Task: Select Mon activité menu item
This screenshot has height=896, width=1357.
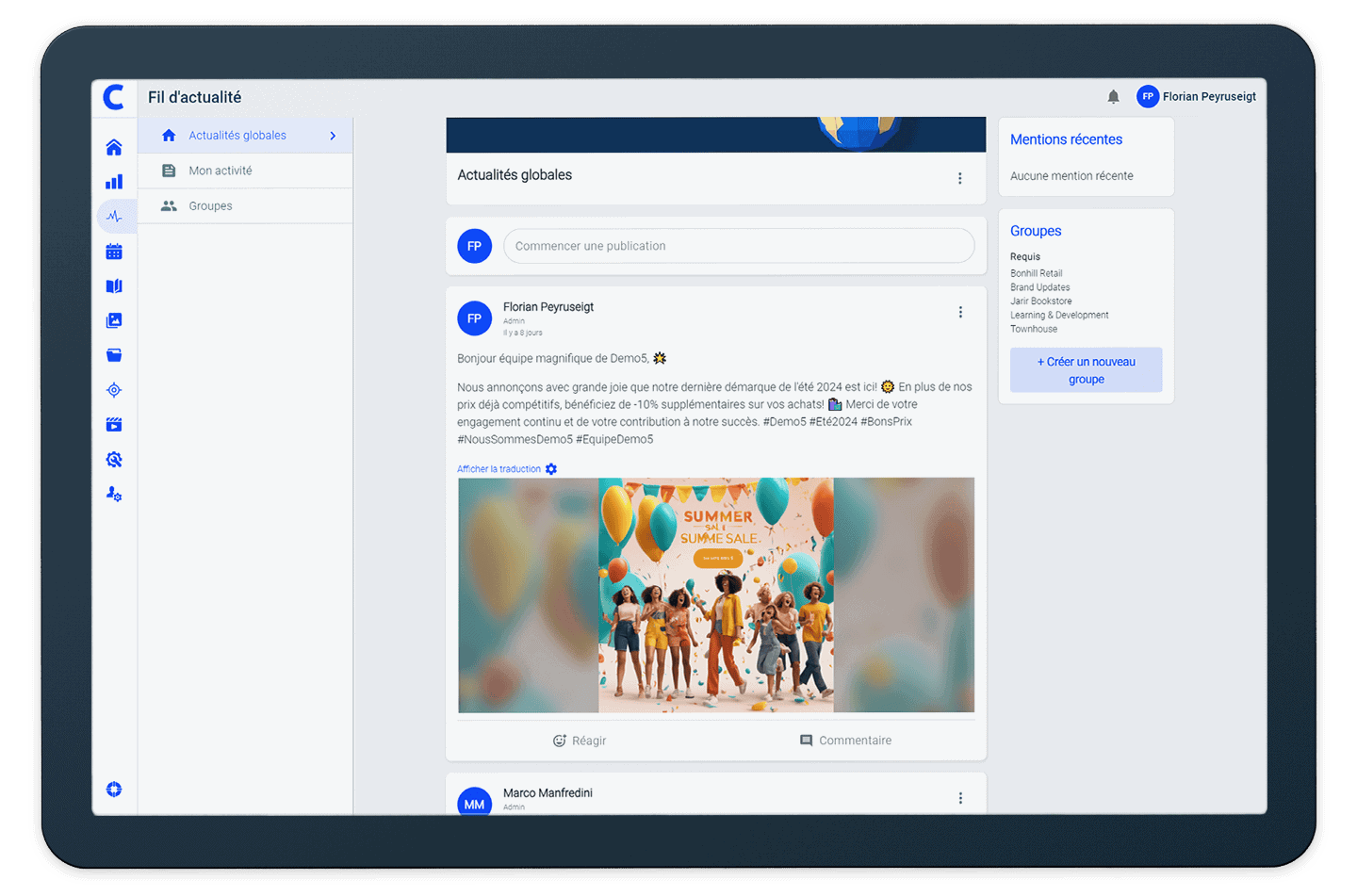Action: click(x=221, y=171)
